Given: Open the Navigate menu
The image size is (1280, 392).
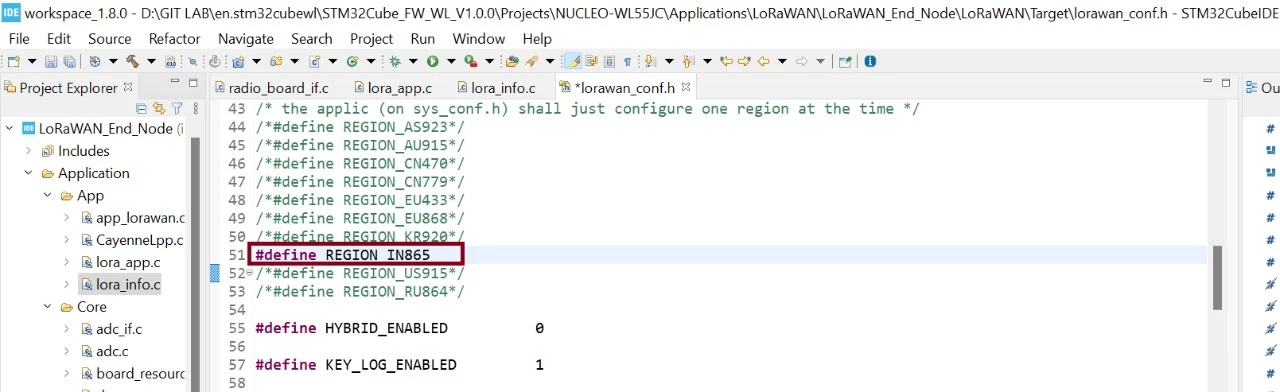Looking at the screenshot, I should tap(246, 38).
